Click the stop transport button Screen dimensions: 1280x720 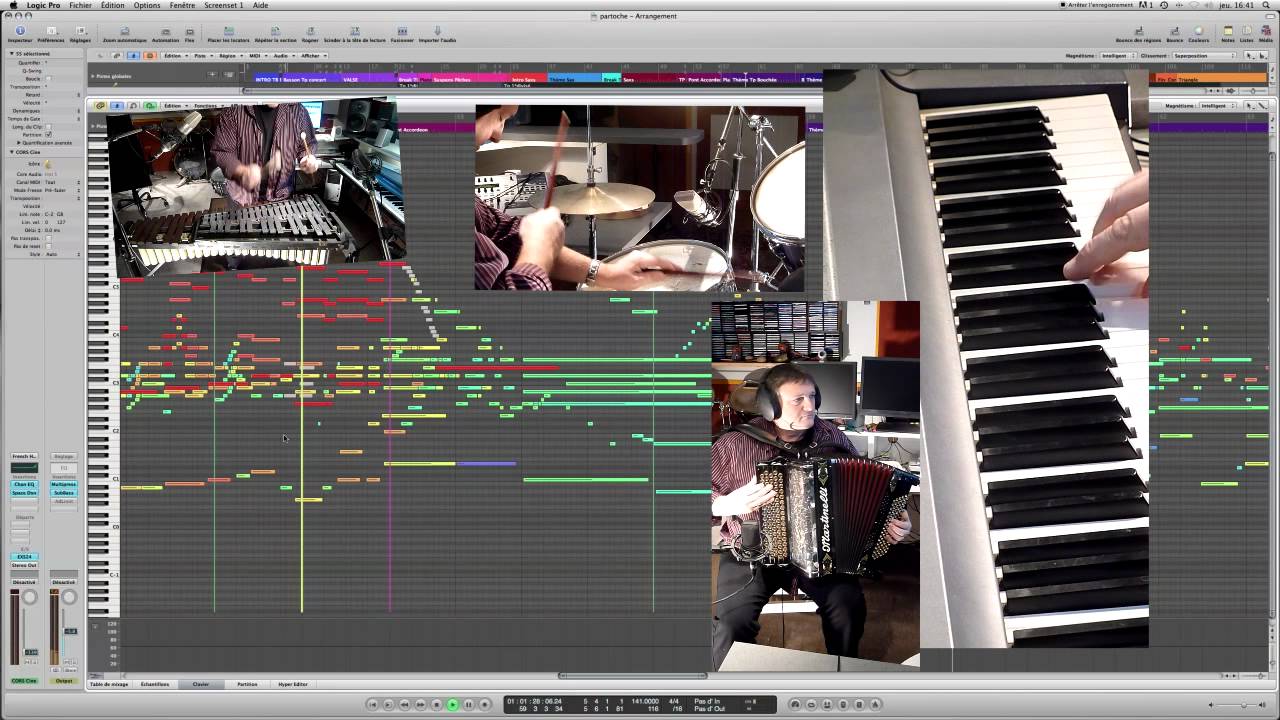[437, 704]
